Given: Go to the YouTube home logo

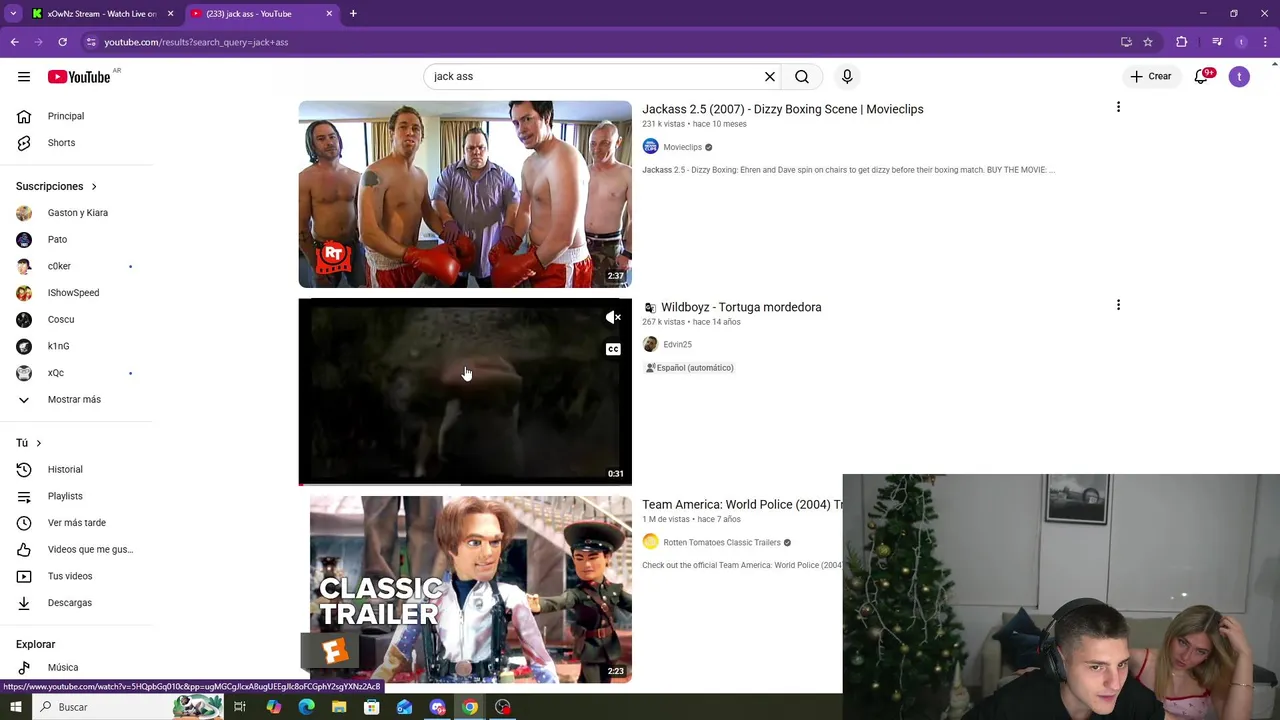Looking at the screenshot, I should coord(79,77).
